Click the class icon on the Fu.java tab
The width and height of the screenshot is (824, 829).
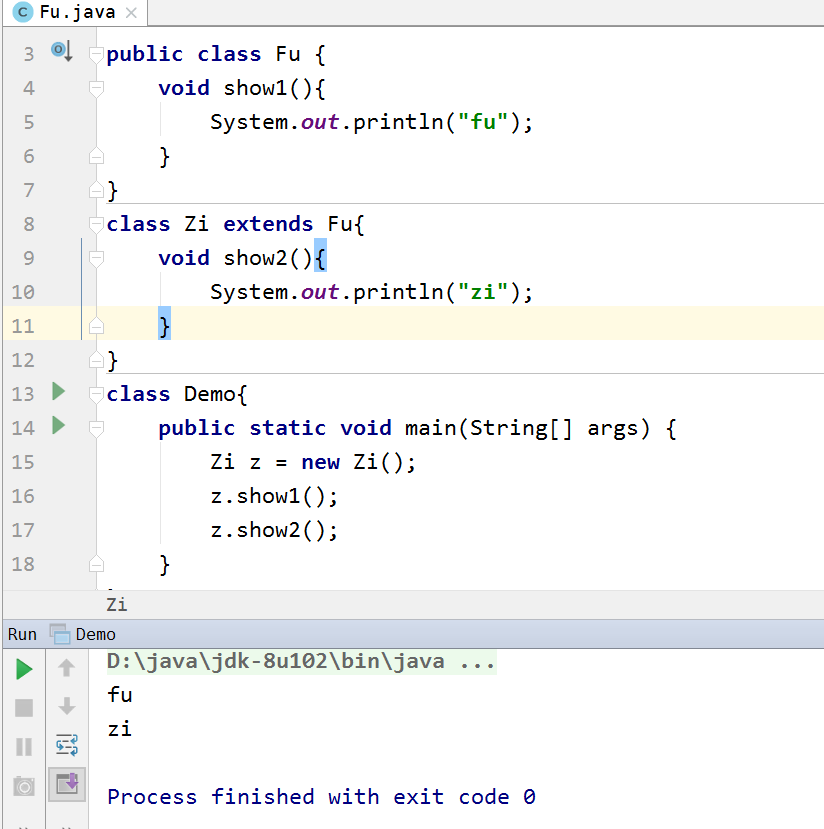22,12
